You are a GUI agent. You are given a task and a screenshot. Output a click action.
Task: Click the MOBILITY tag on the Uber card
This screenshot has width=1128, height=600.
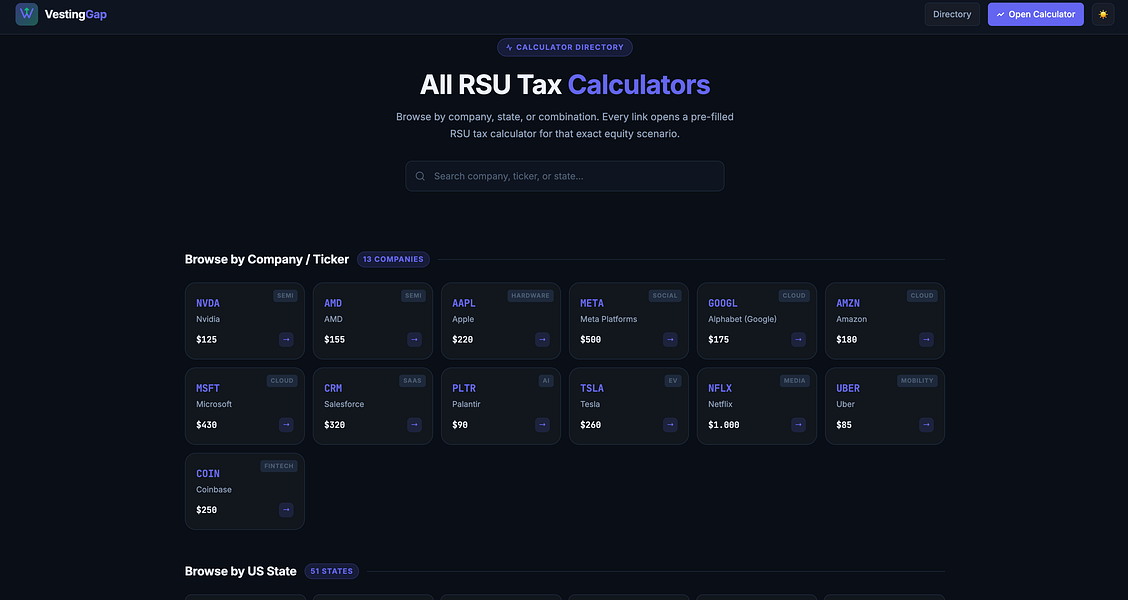tap(917, 381)
